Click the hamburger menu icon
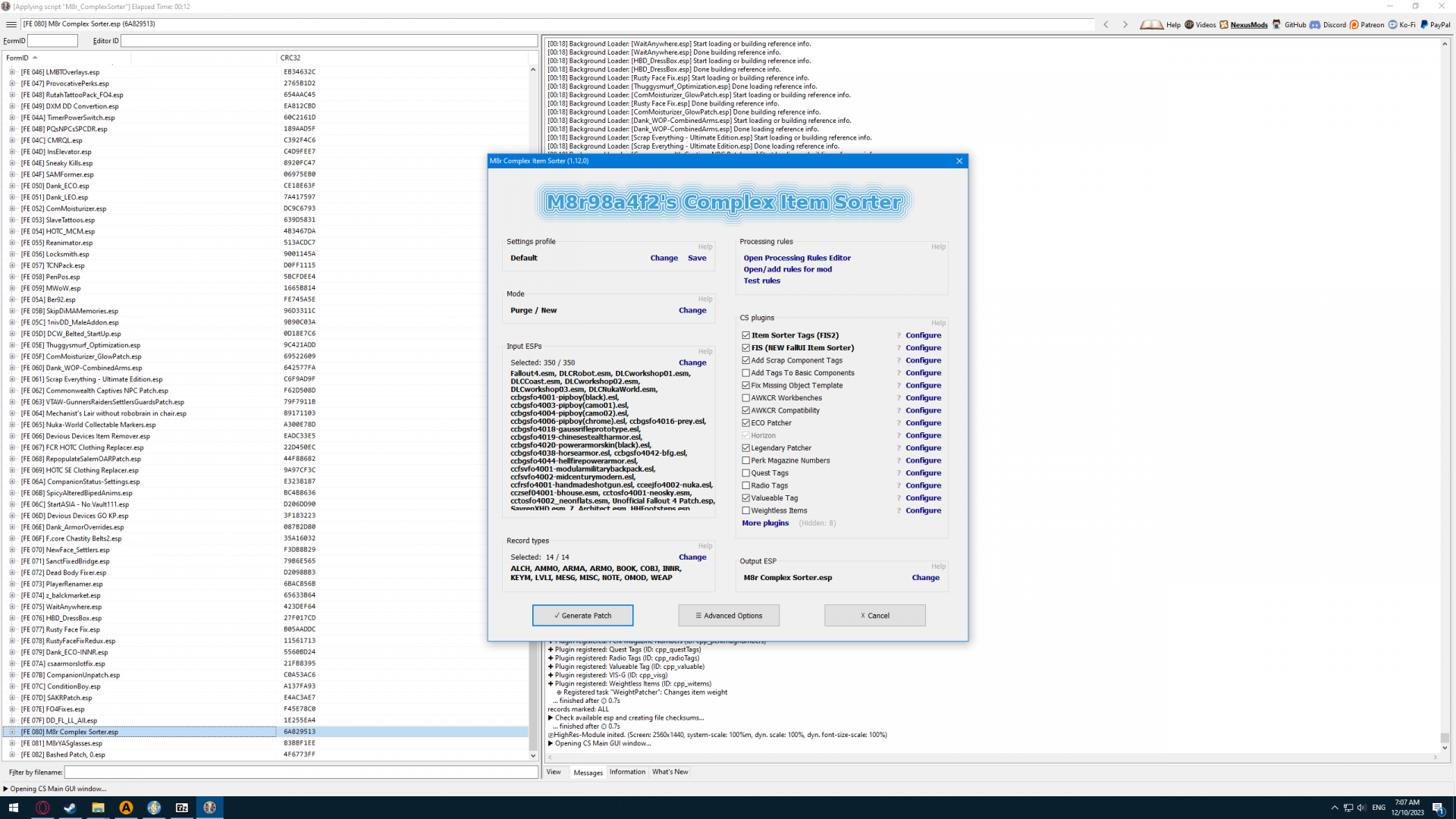 tap(11, 24)
